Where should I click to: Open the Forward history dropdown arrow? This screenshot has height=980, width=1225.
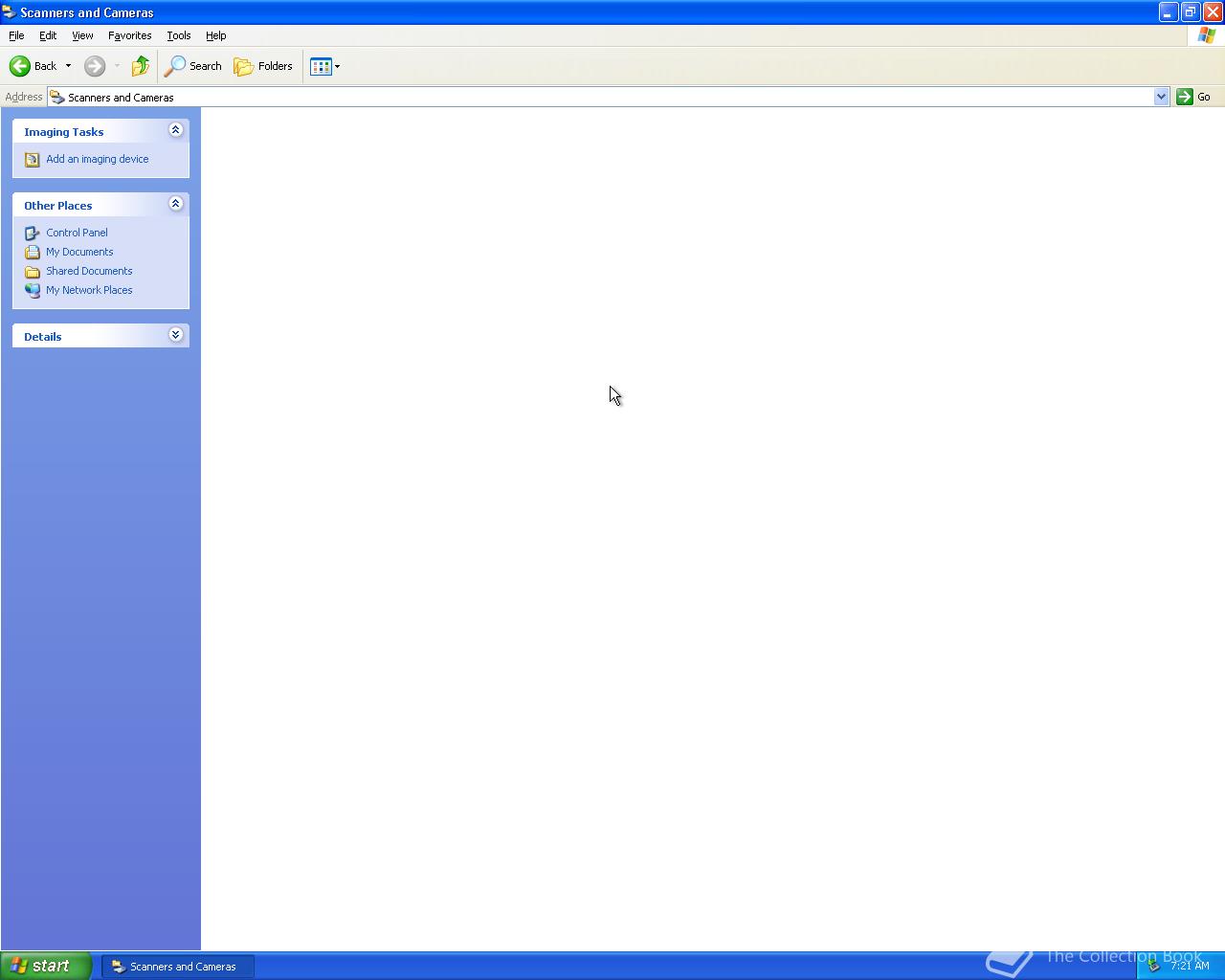[117, 66]
